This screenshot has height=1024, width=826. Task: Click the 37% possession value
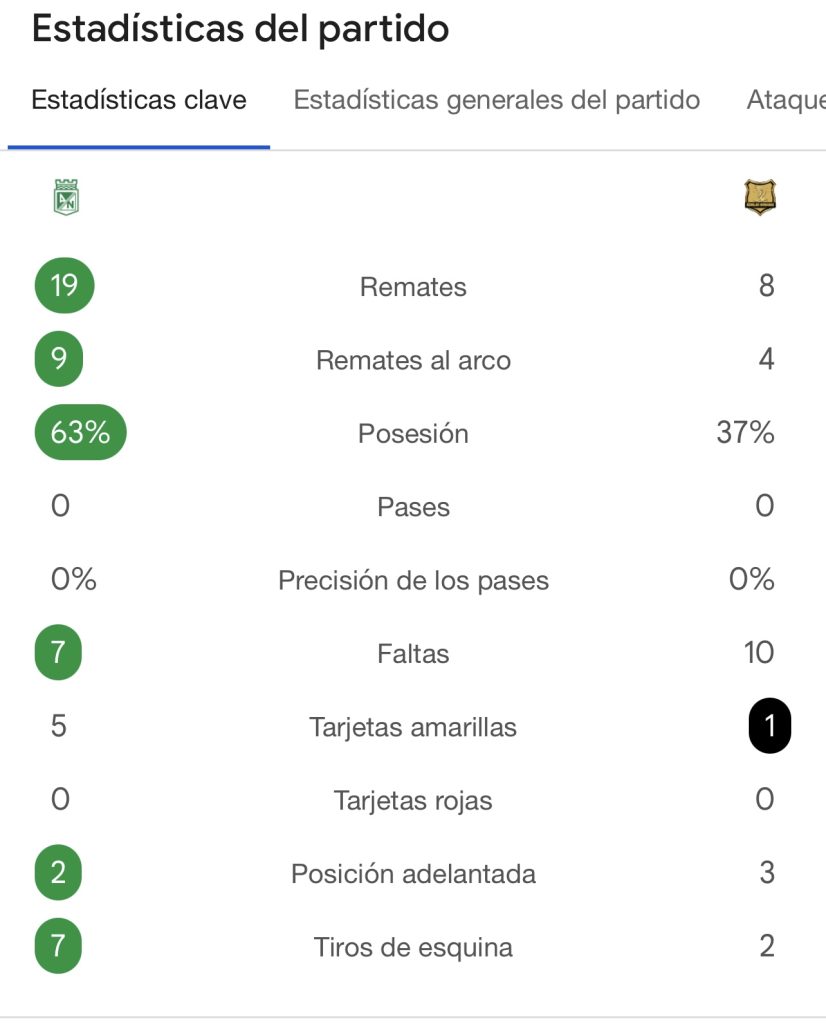[x=745, y=433]
